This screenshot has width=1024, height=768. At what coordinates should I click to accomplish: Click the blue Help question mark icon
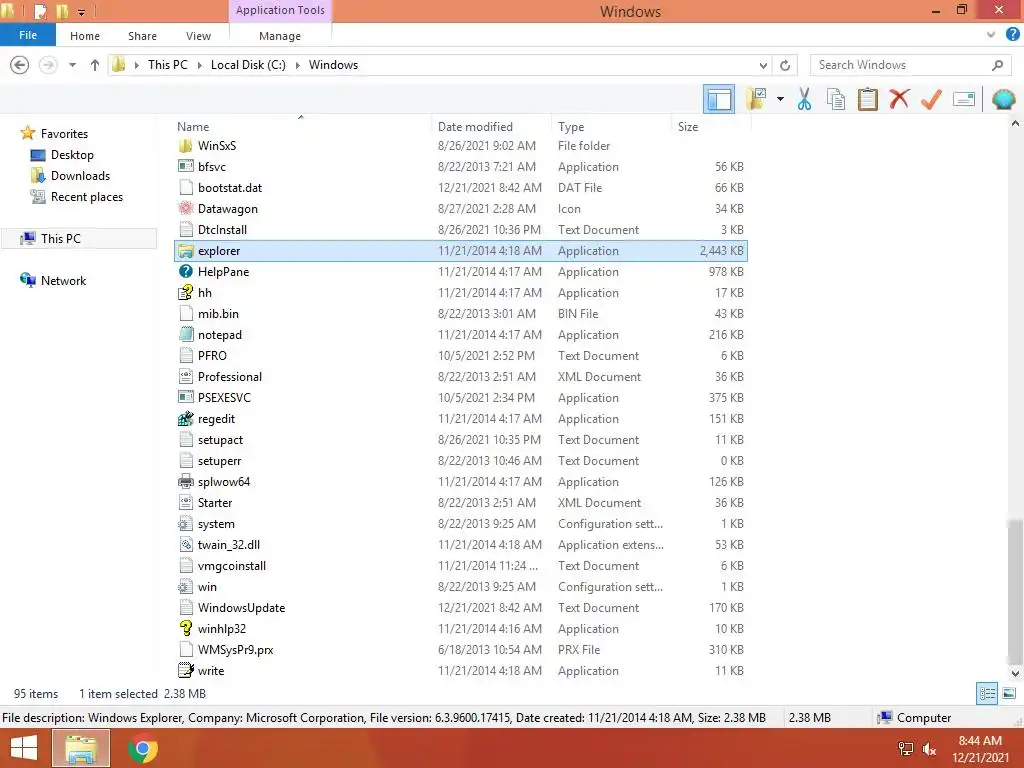coord(1013,35)
